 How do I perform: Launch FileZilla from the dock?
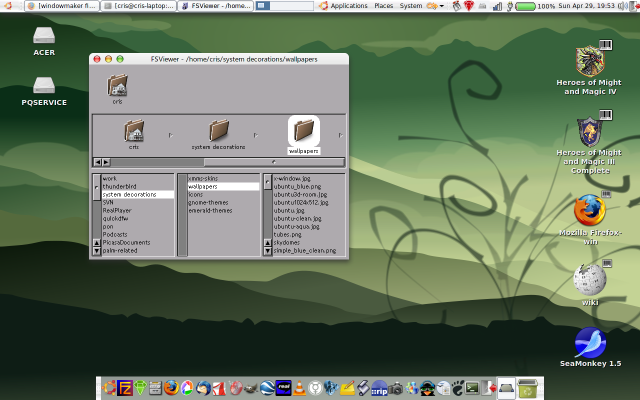[x=124, y=387]
